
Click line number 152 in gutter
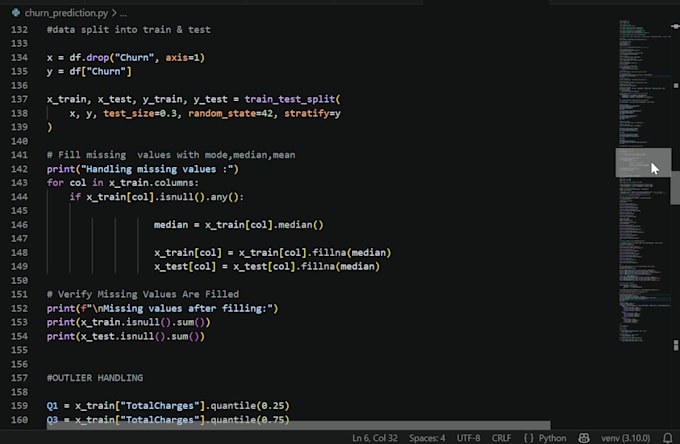click(20, 308)
